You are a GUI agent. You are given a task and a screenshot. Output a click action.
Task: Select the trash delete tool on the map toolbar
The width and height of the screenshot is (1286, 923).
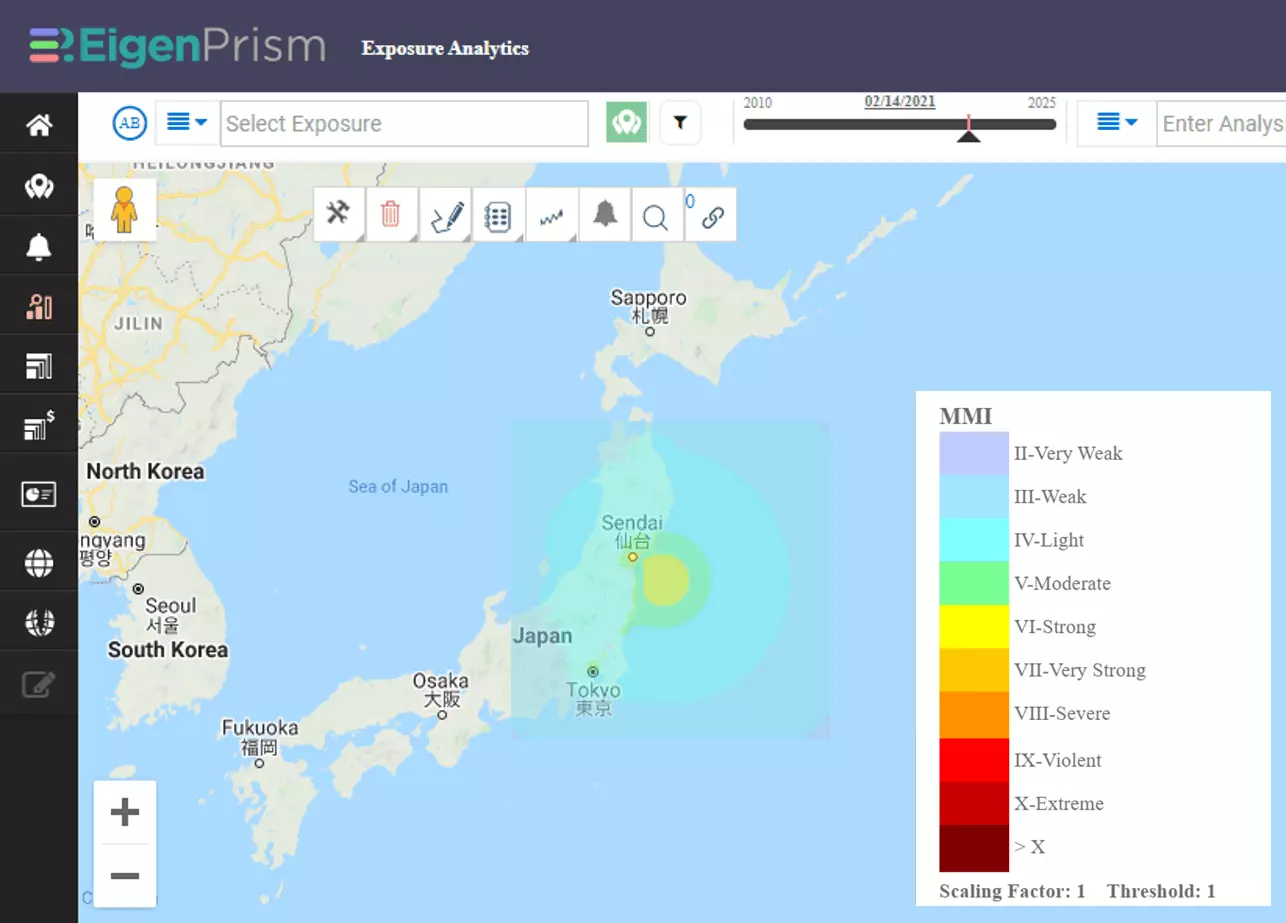(391, 214)
